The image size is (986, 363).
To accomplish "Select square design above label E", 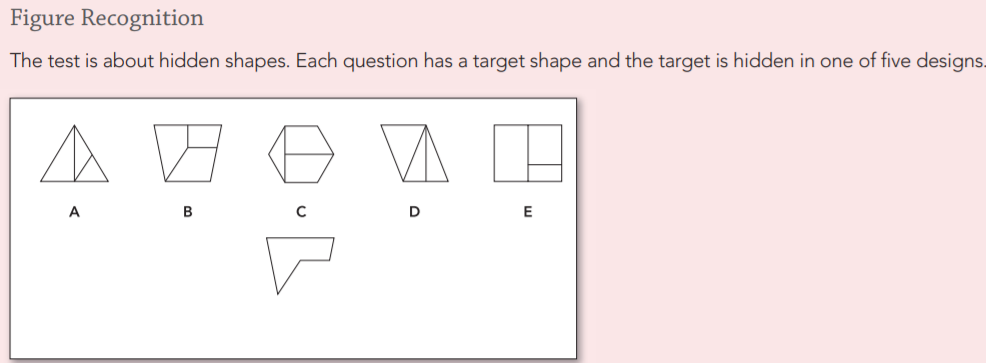I will coord(528,153).
